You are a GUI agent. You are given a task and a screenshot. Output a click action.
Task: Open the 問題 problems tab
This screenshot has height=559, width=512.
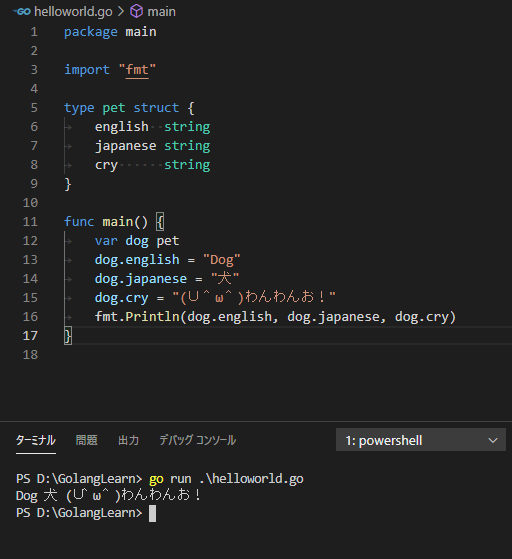click(x=87, y=440)
